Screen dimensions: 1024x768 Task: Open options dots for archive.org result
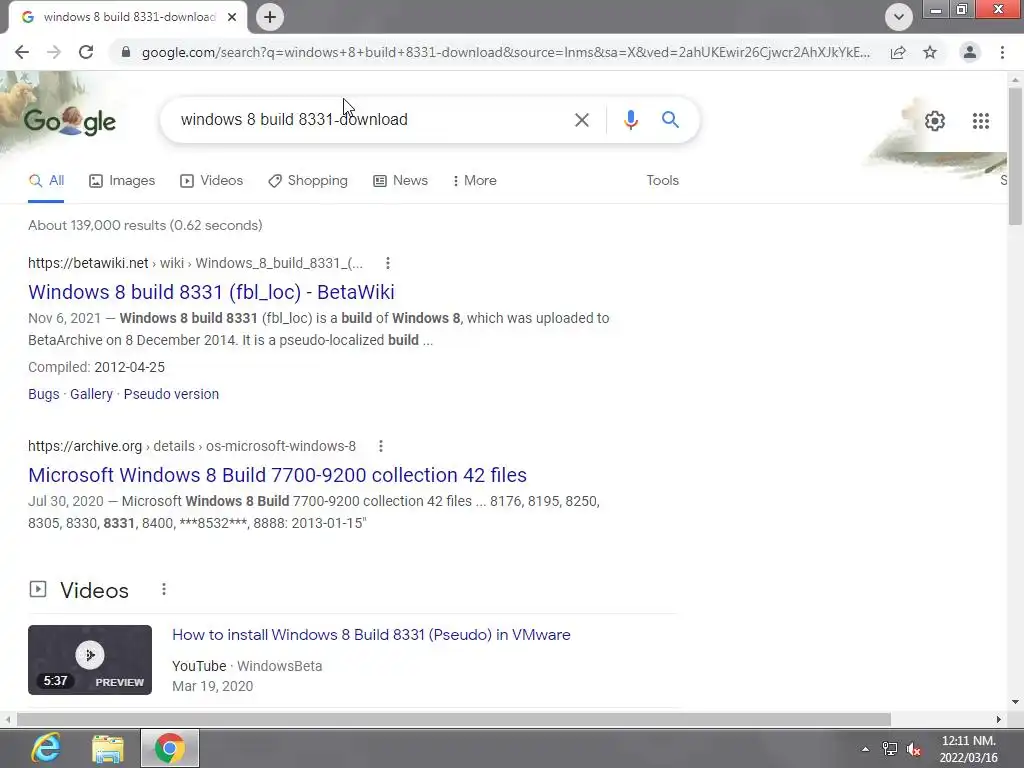click(x=381, y=446)
